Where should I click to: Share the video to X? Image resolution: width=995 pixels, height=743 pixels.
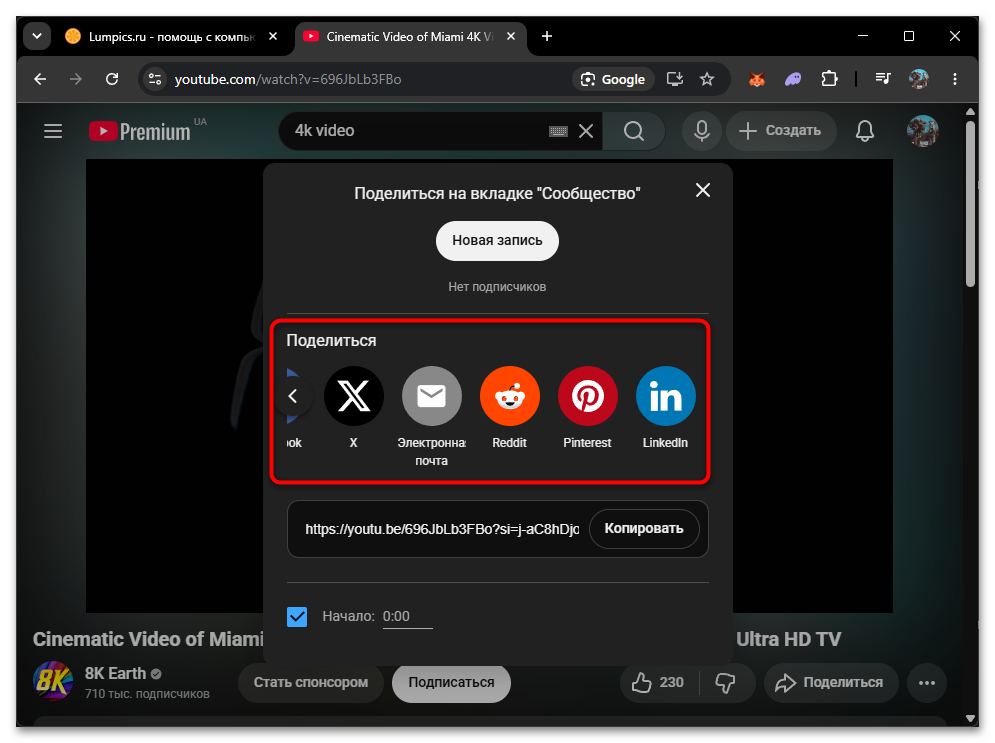tap(353, 396)
